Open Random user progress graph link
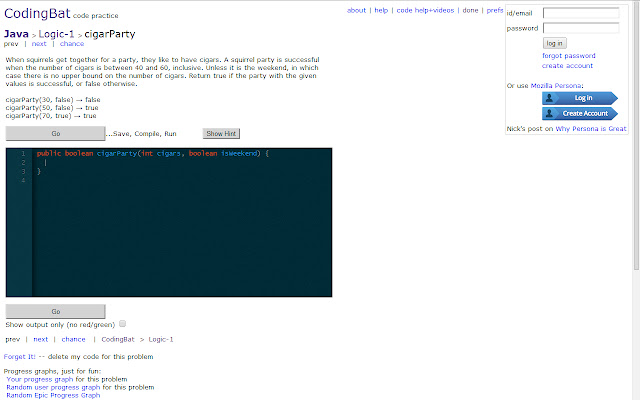 coord(53,387)
